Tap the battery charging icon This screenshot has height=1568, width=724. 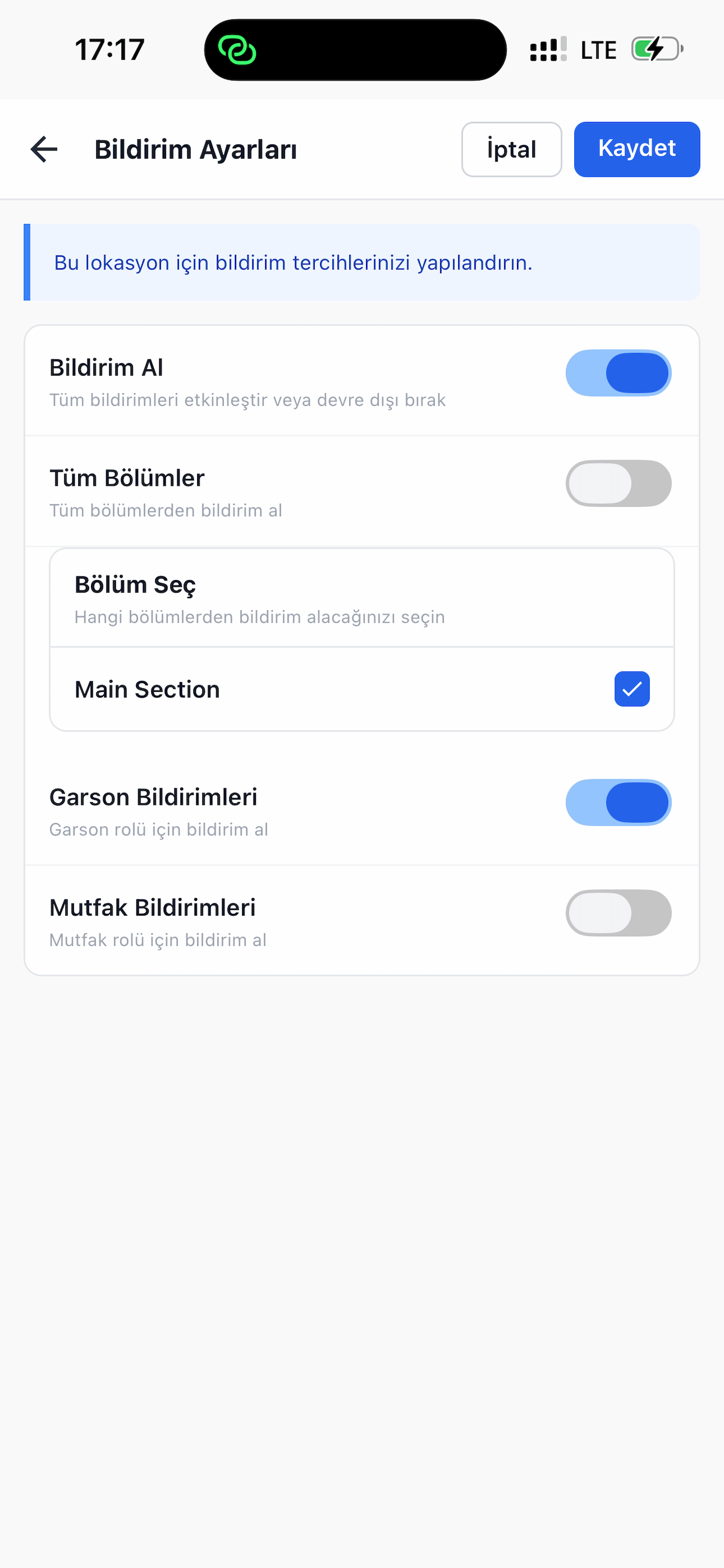pyautogui.click(x=657, y=50)
